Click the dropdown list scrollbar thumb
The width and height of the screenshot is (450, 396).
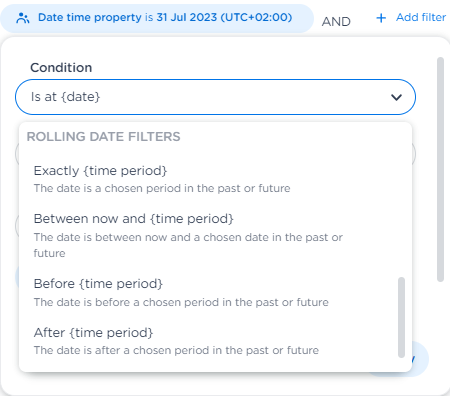402,317
